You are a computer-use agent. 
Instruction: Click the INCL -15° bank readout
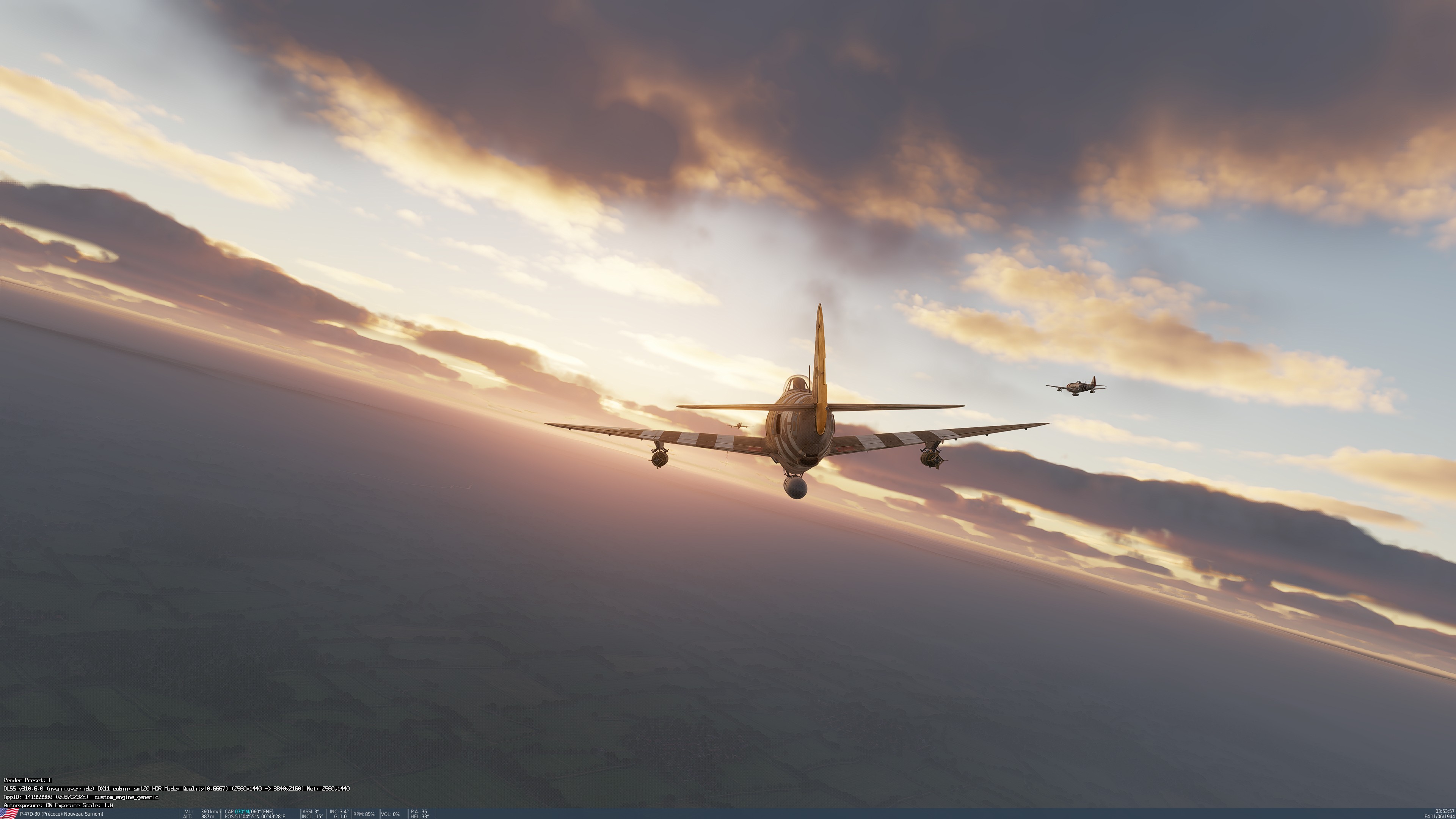click(x=312, y=816)
